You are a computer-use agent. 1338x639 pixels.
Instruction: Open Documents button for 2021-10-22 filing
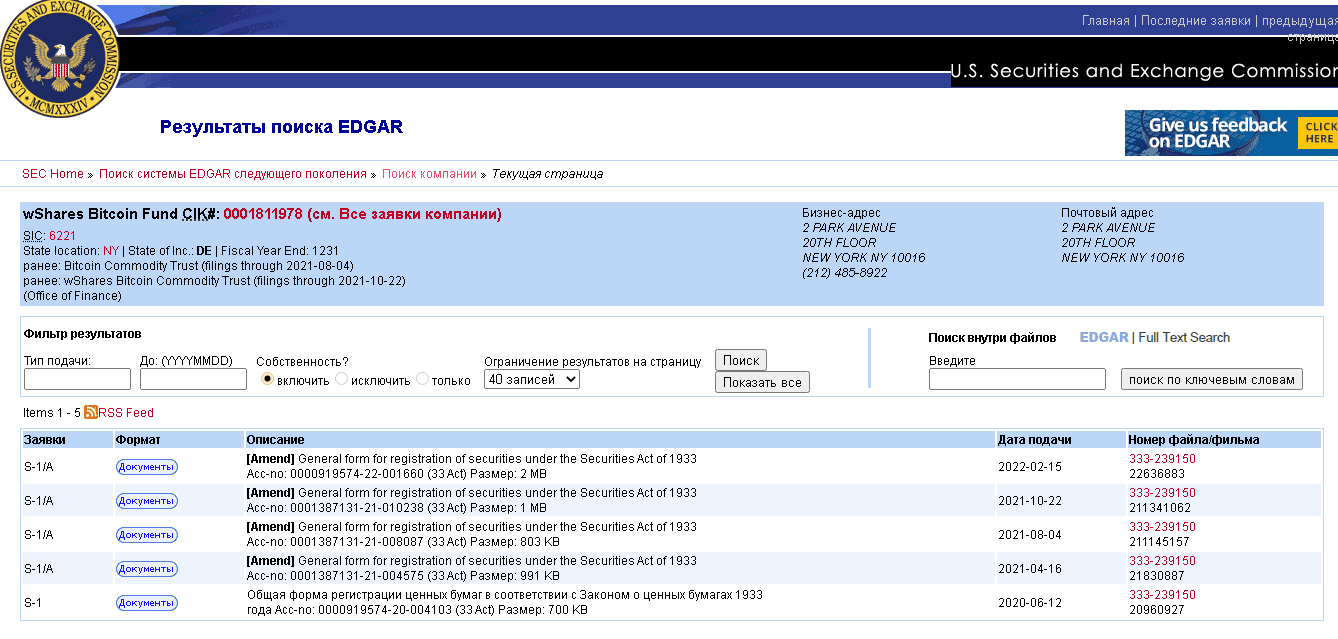(x=146, y=501)
